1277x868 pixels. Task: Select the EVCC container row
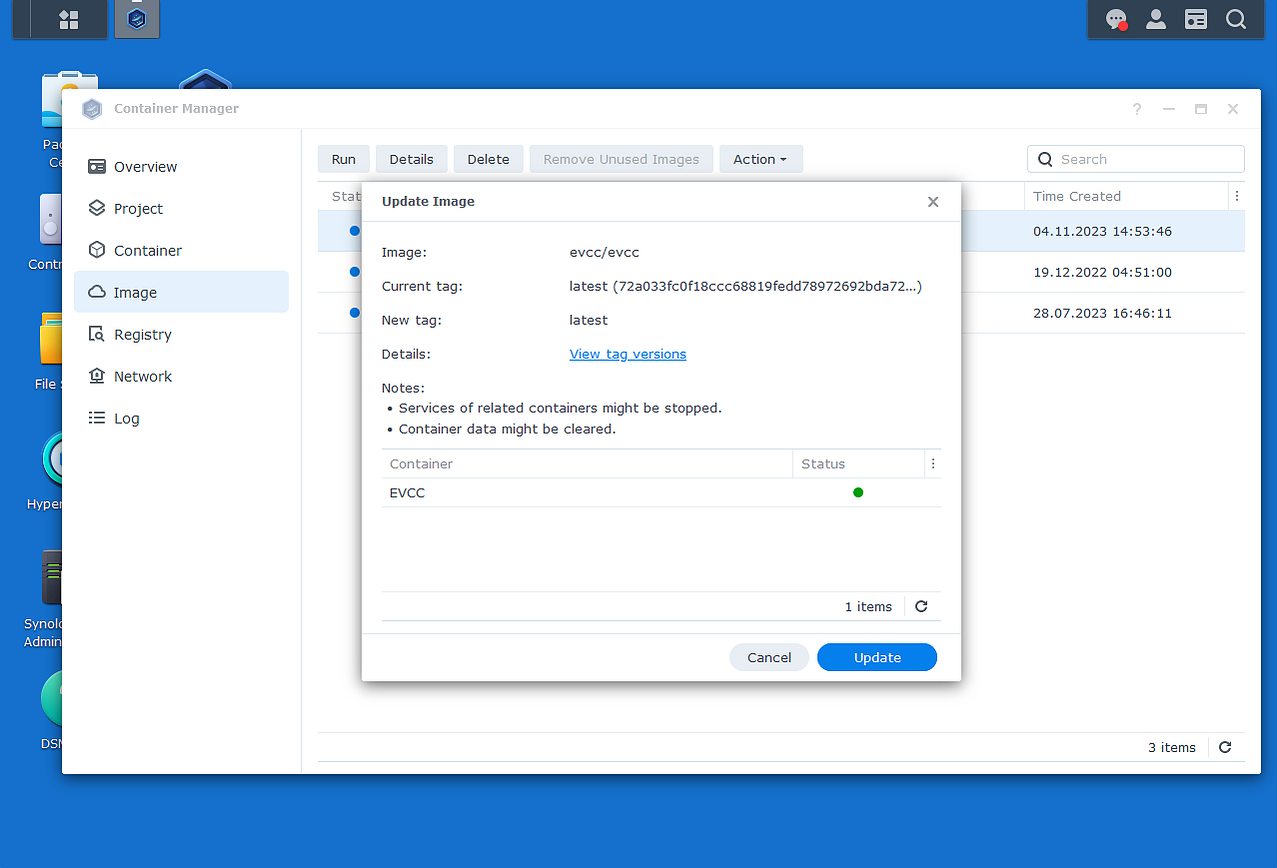[661, 493]
